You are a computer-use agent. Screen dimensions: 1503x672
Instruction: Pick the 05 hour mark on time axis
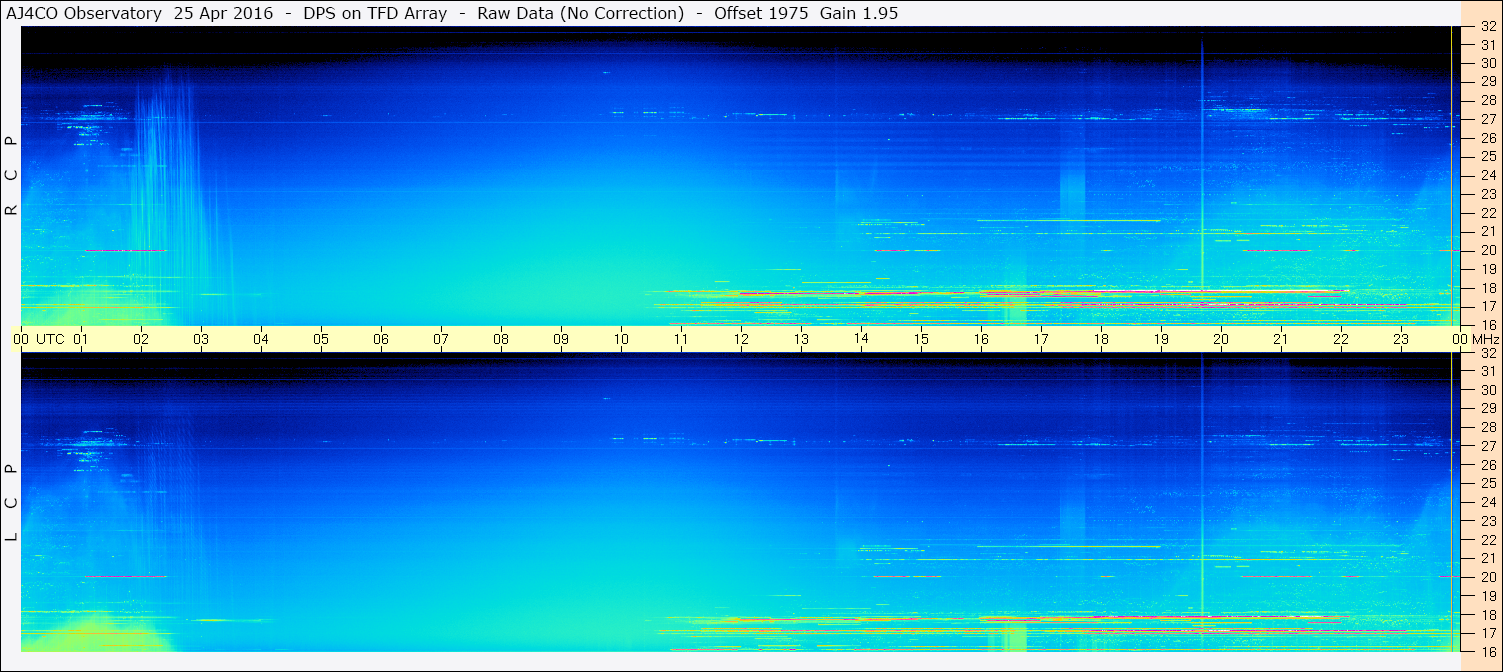[321, 339]
